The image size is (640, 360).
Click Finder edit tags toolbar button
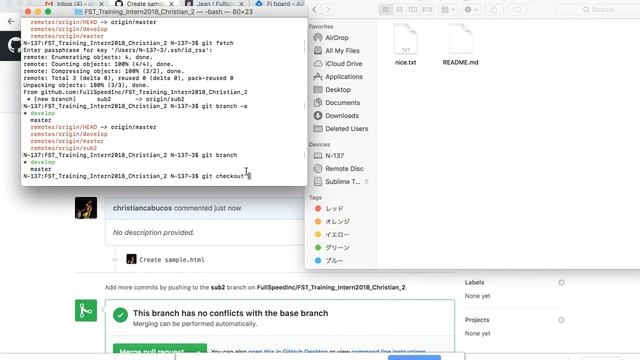(517, 9)
